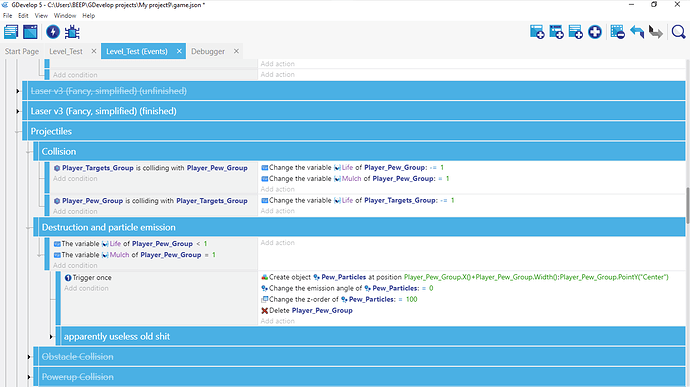This screenshot has height=387, width=690.
Task: Open the search events magnifier icon
Action: (x=678, y=32)
